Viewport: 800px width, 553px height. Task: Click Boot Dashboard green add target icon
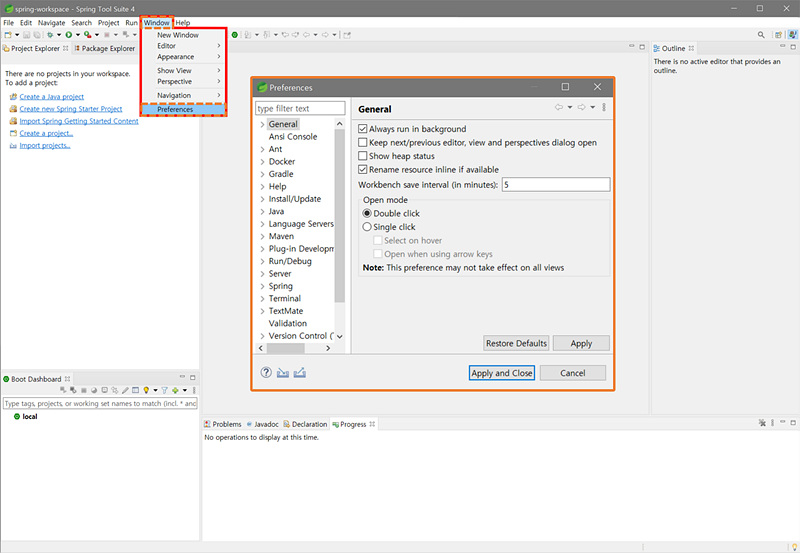click(175, 390)
